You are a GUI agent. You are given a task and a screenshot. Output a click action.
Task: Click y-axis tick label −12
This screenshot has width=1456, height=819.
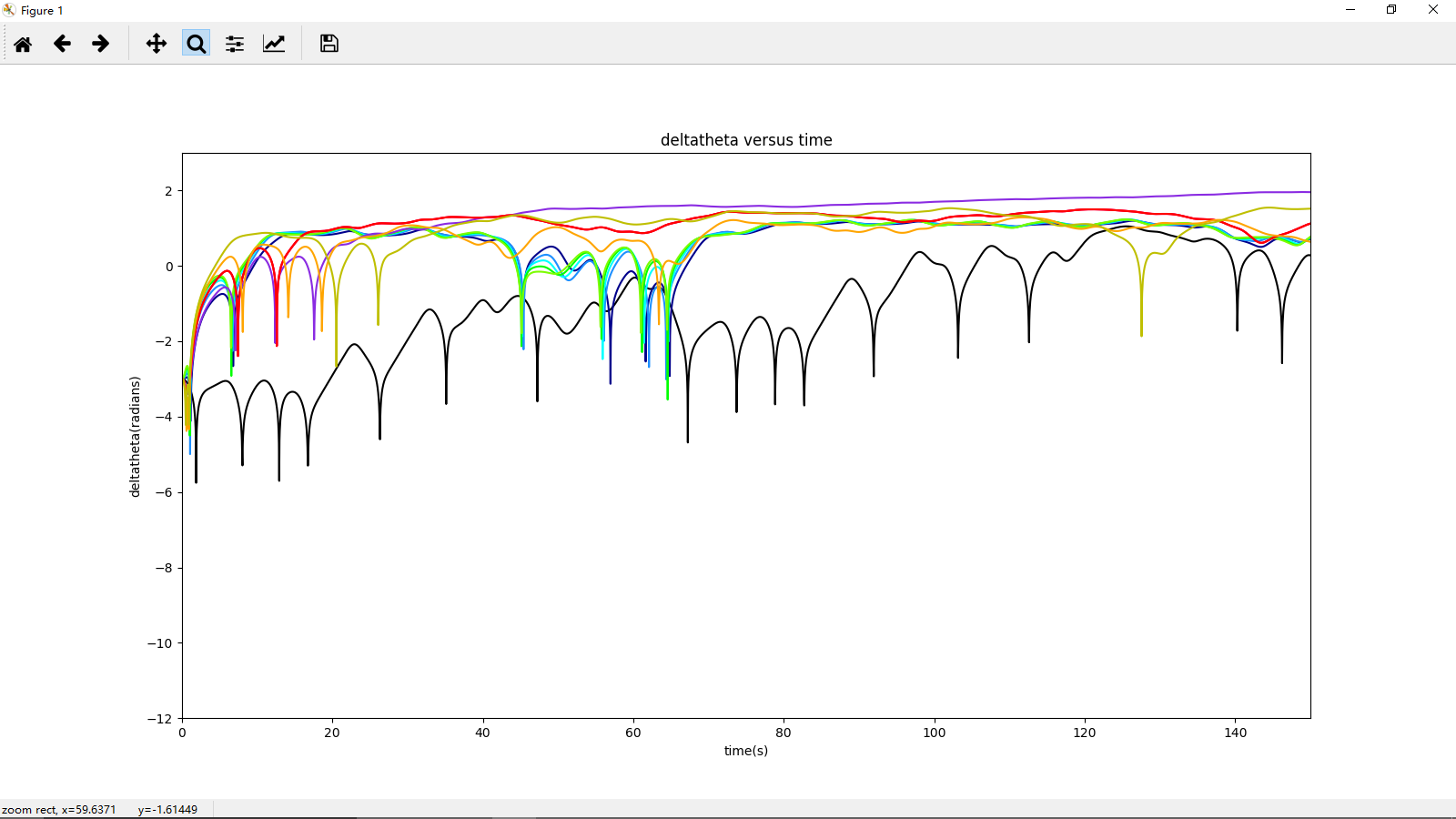pos(160,719)
